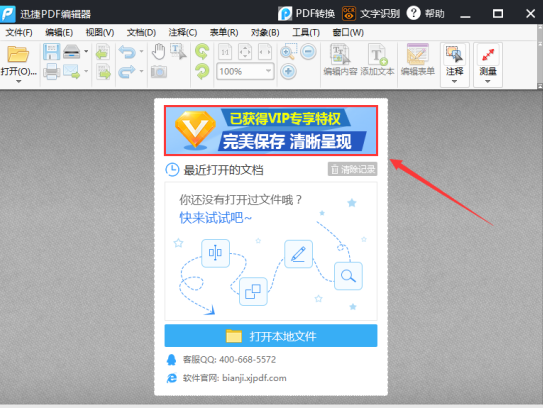
Task: Click PDF转换 in the title bar
Action: coord(306,14)
